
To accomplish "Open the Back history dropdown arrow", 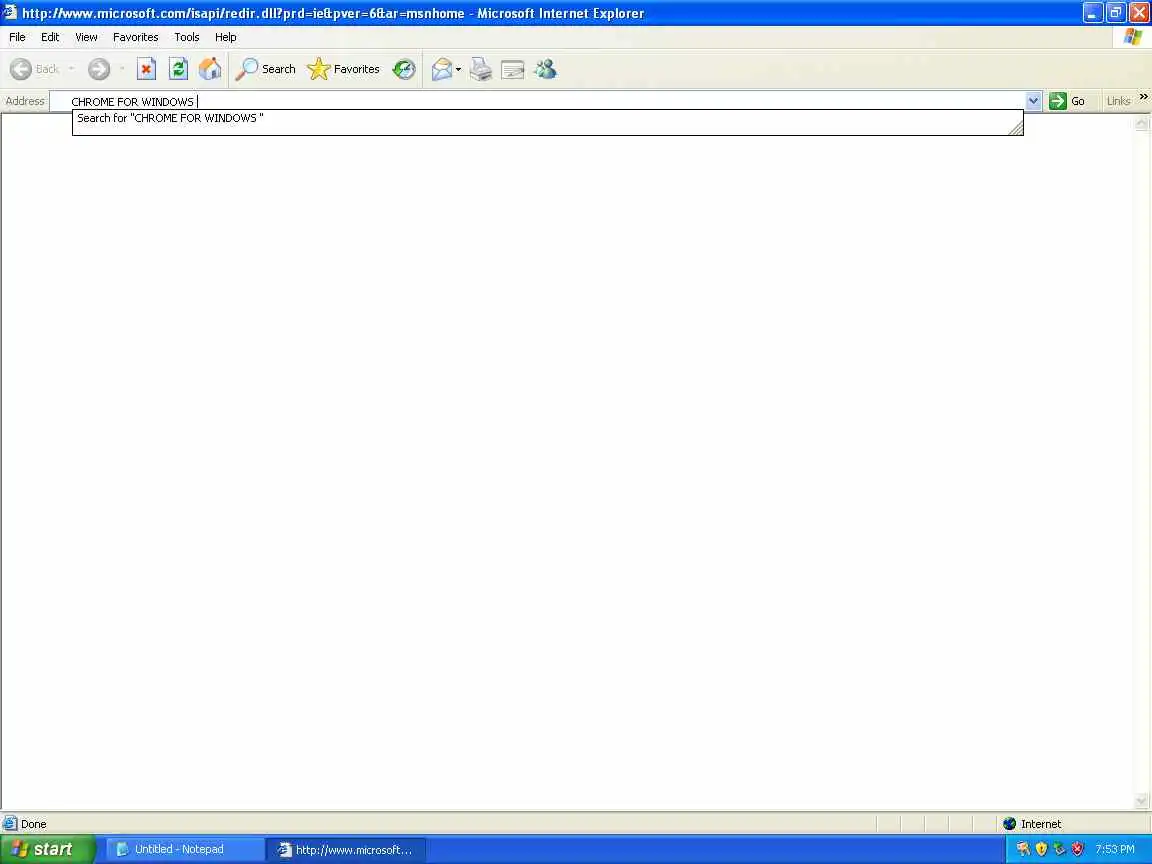I will tap(71, 69).
